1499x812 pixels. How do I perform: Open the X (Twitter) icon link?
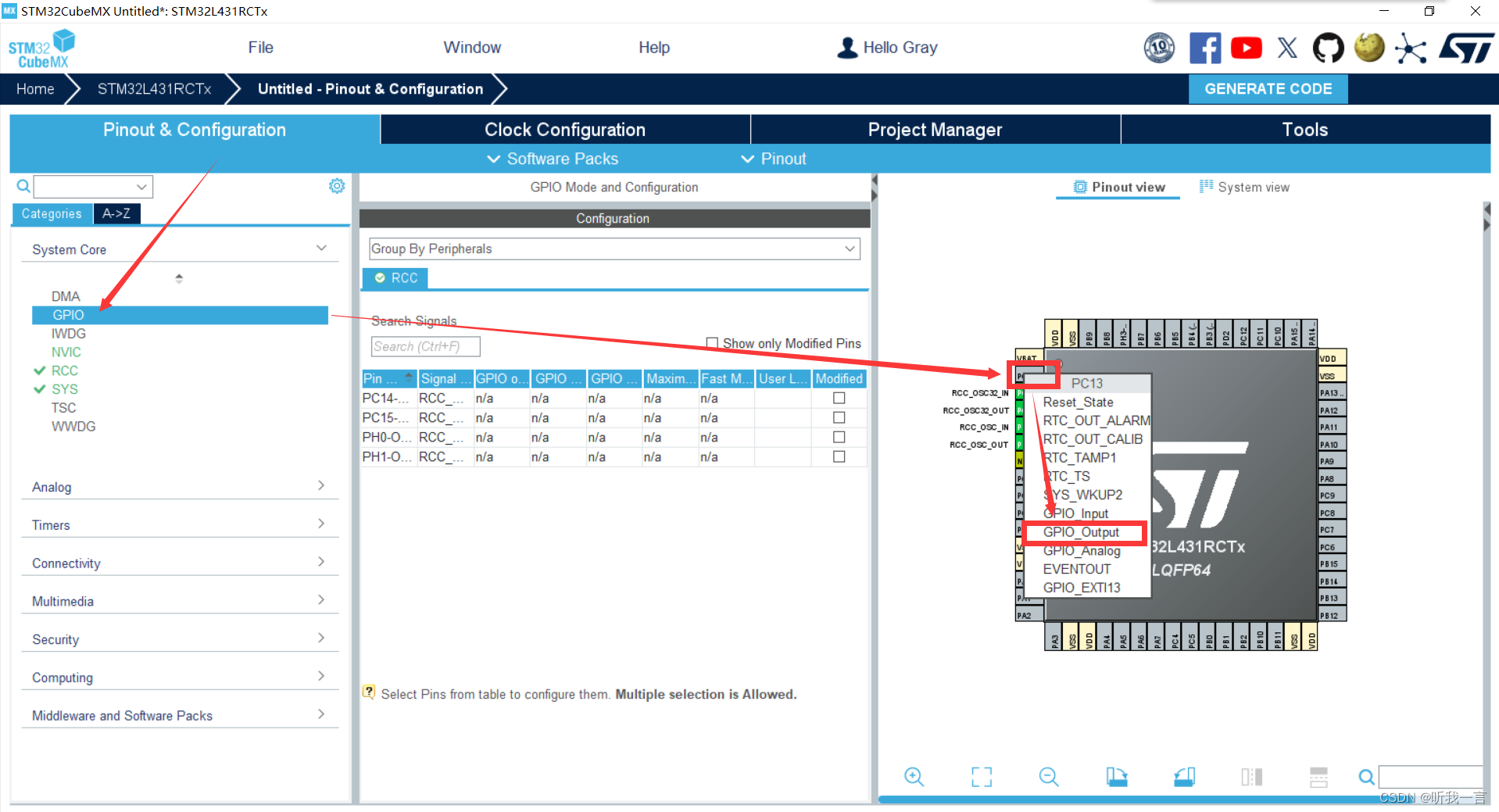coord(1287,48)
